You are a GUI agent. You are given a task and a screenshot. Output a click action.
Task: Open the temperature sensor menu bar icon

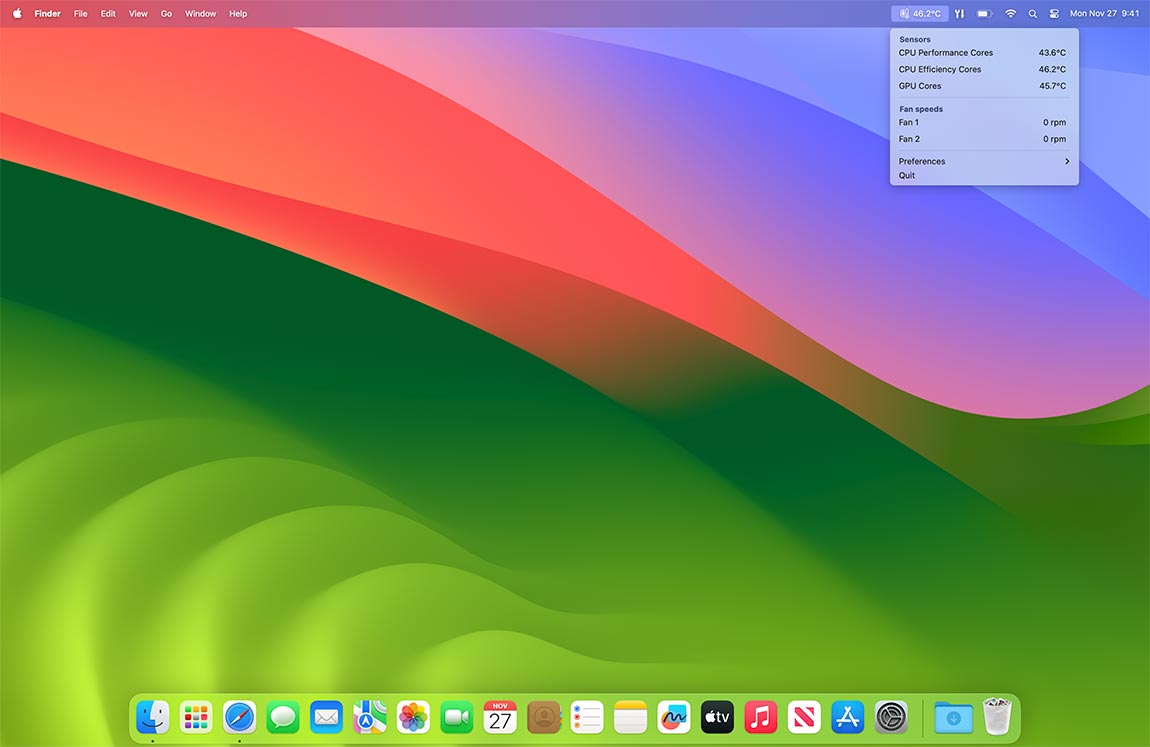(x=918, y=13)
